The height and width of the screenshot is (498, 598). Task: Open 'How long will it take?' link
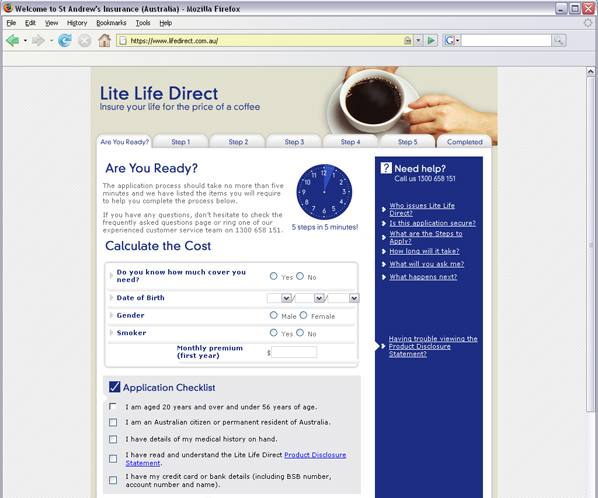pyautogui.click(x=424, y=251)
